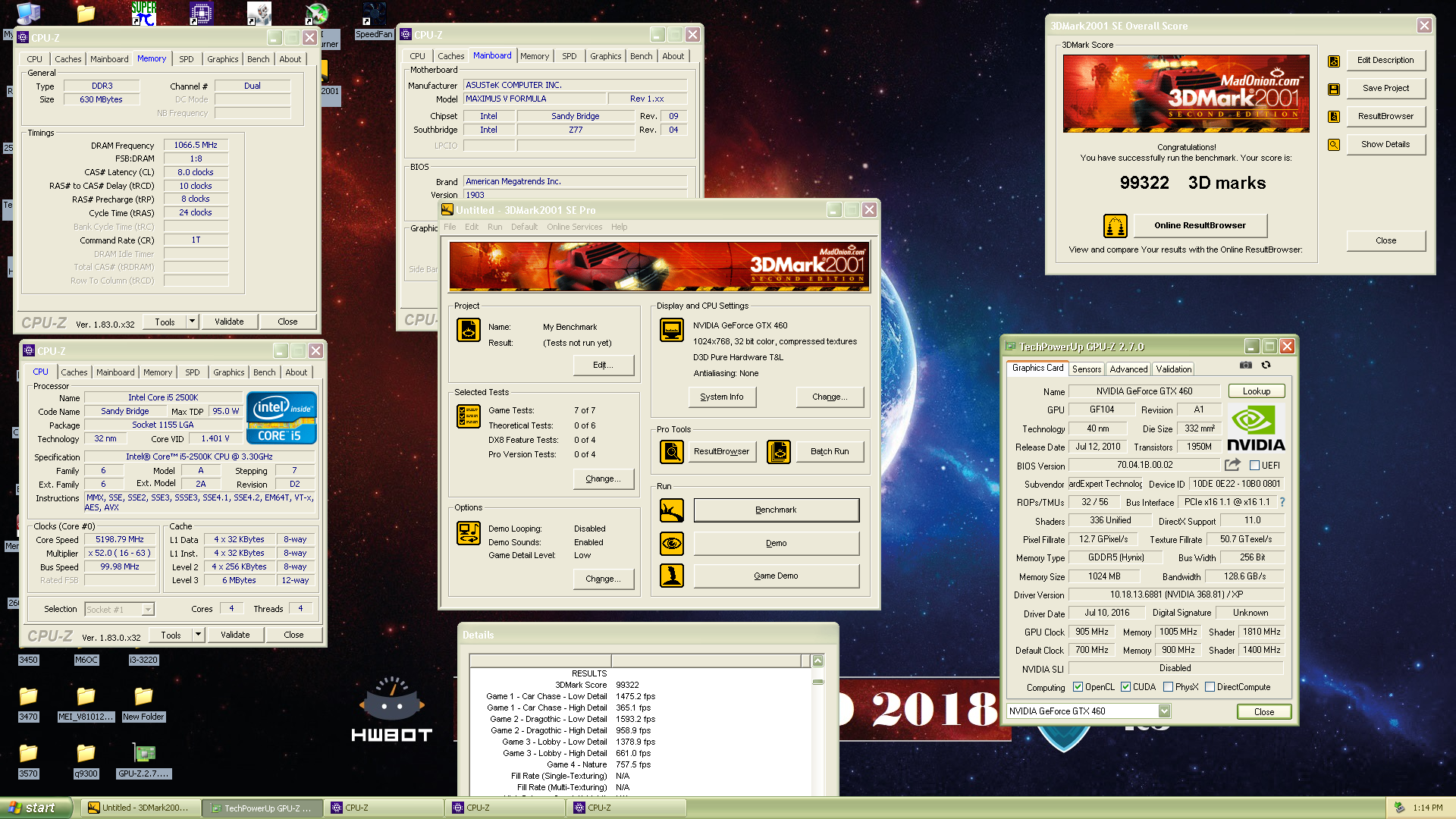Open the GPU selection dropdown in GPU-Z

pyautogui.click(x=1164, y=711)
